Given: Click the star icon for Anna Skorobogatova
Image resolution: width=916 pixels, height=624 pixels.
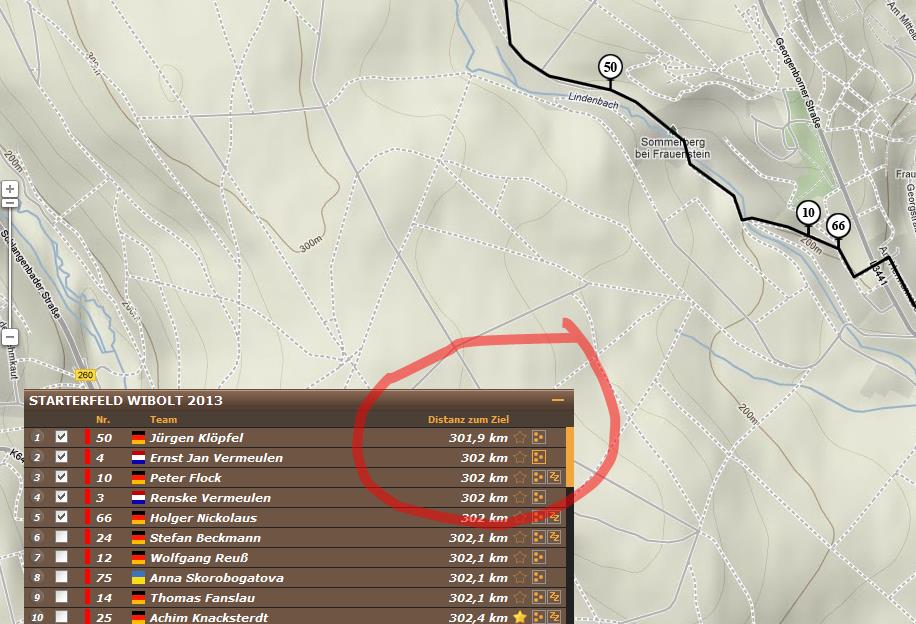Looking at the screenshot, I should pos(520,578).
